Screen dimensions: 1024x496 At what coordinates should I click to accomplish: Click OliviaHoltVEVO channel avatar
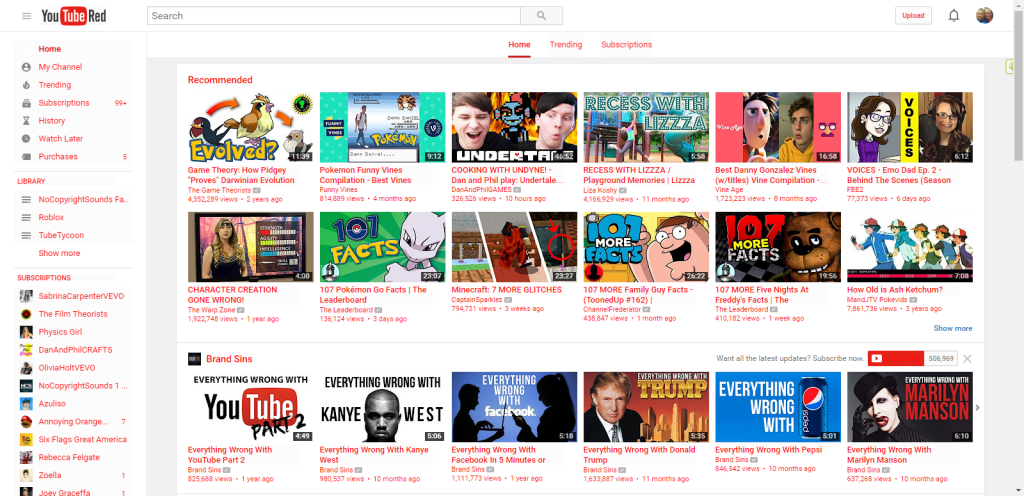[26, 368]
